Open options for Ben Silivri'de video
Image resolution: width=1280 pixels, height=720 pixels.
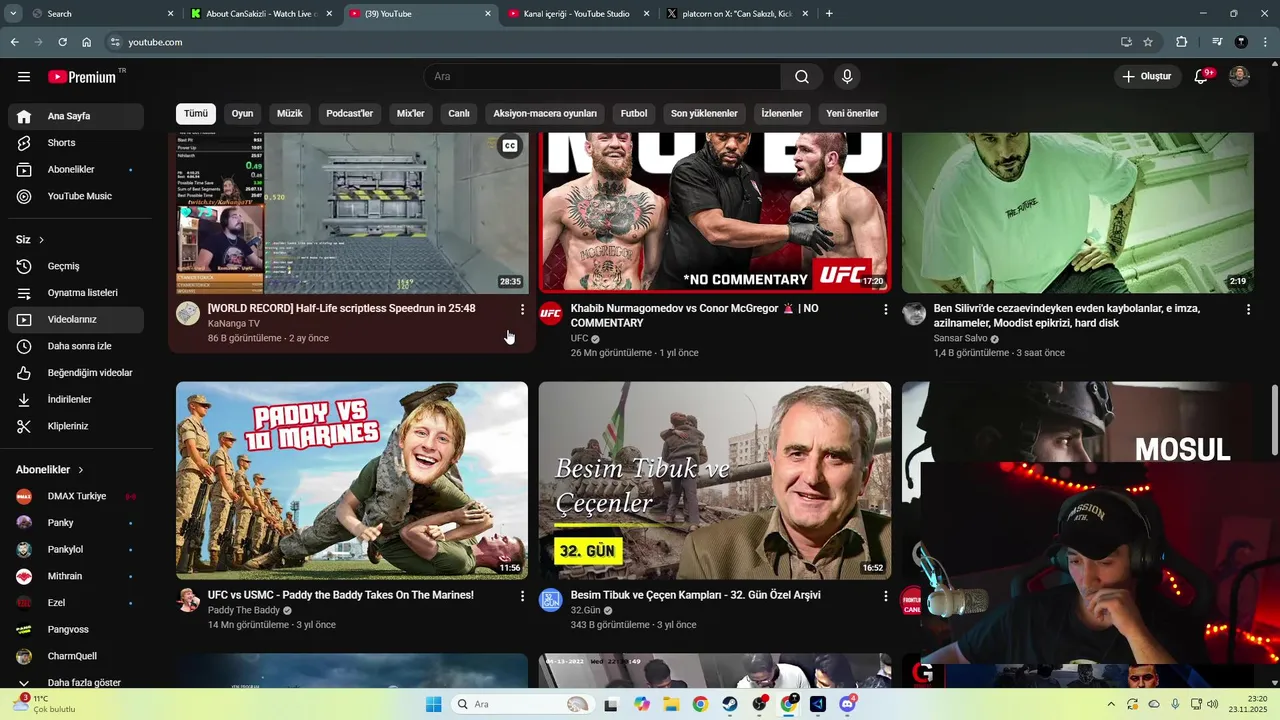[1248, 310]
